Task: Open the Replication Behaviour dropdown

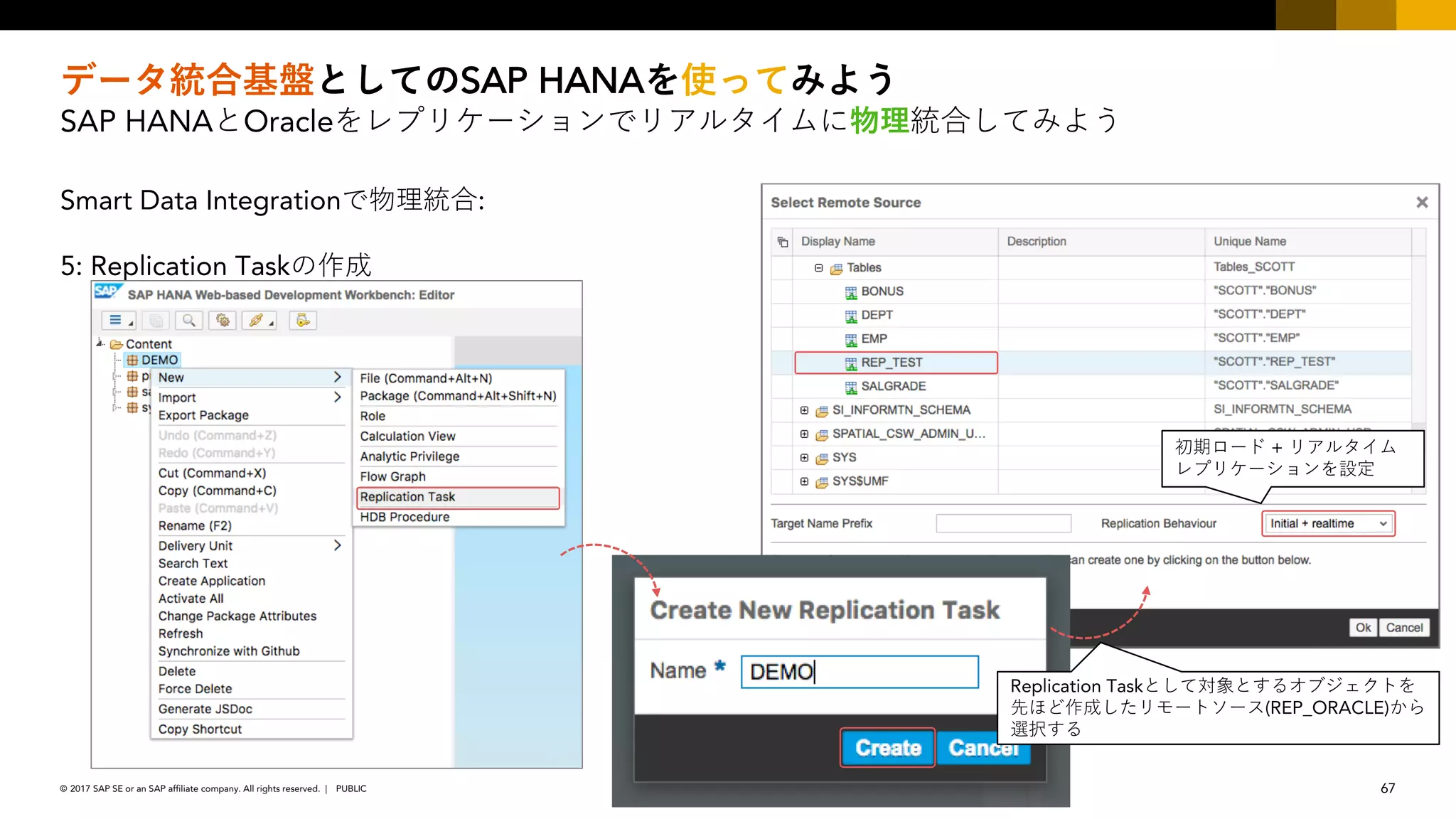Action: tap(1328, 523)
